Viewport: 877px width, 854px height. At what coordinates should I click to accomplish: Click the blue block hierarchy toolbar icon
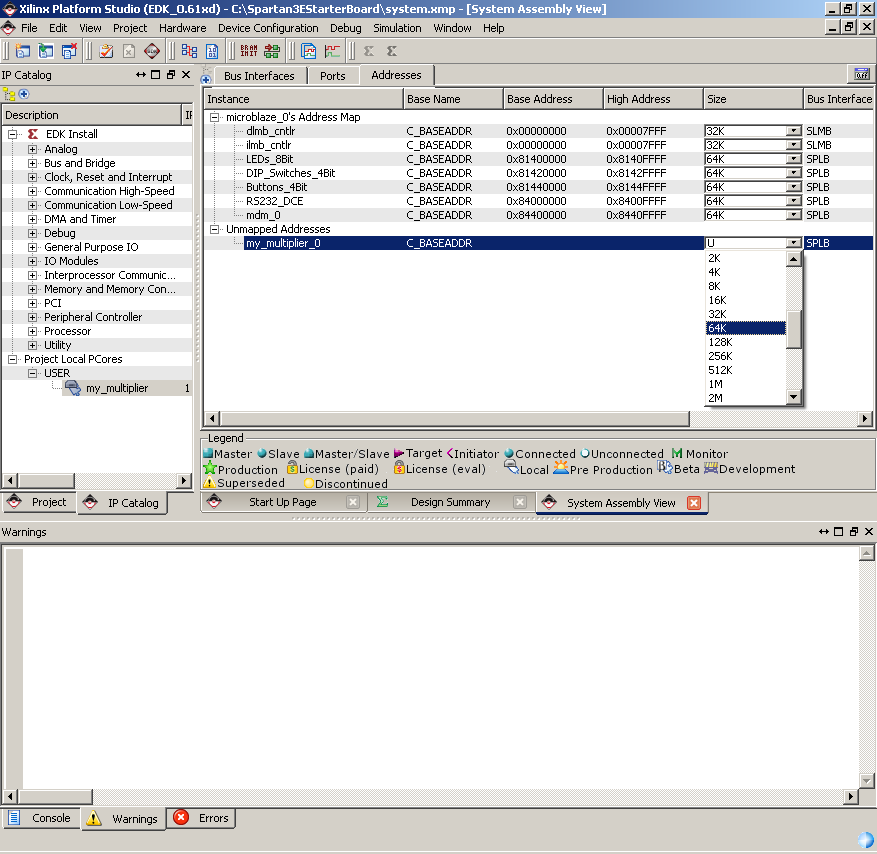pyautogui.click(x=189, y=51)
